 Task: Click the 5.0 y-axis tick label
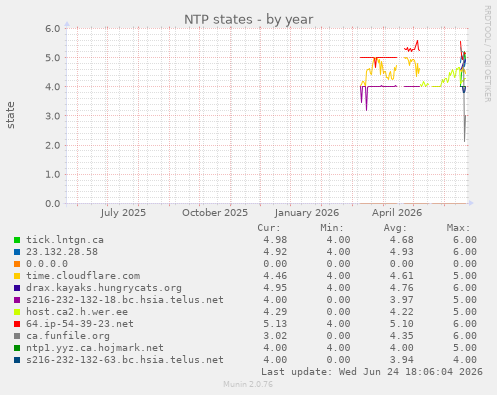[x=53, y=58]
